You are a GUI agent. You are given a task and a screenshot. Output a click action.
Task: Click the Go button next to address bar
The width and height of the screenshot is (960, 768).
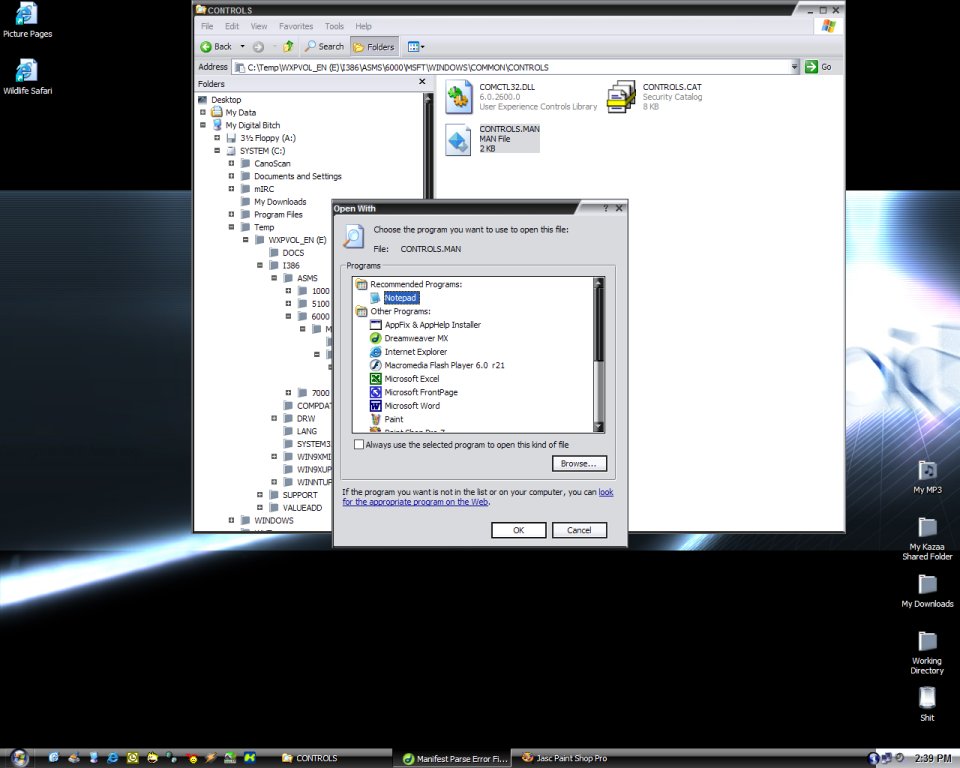[819, 67]
